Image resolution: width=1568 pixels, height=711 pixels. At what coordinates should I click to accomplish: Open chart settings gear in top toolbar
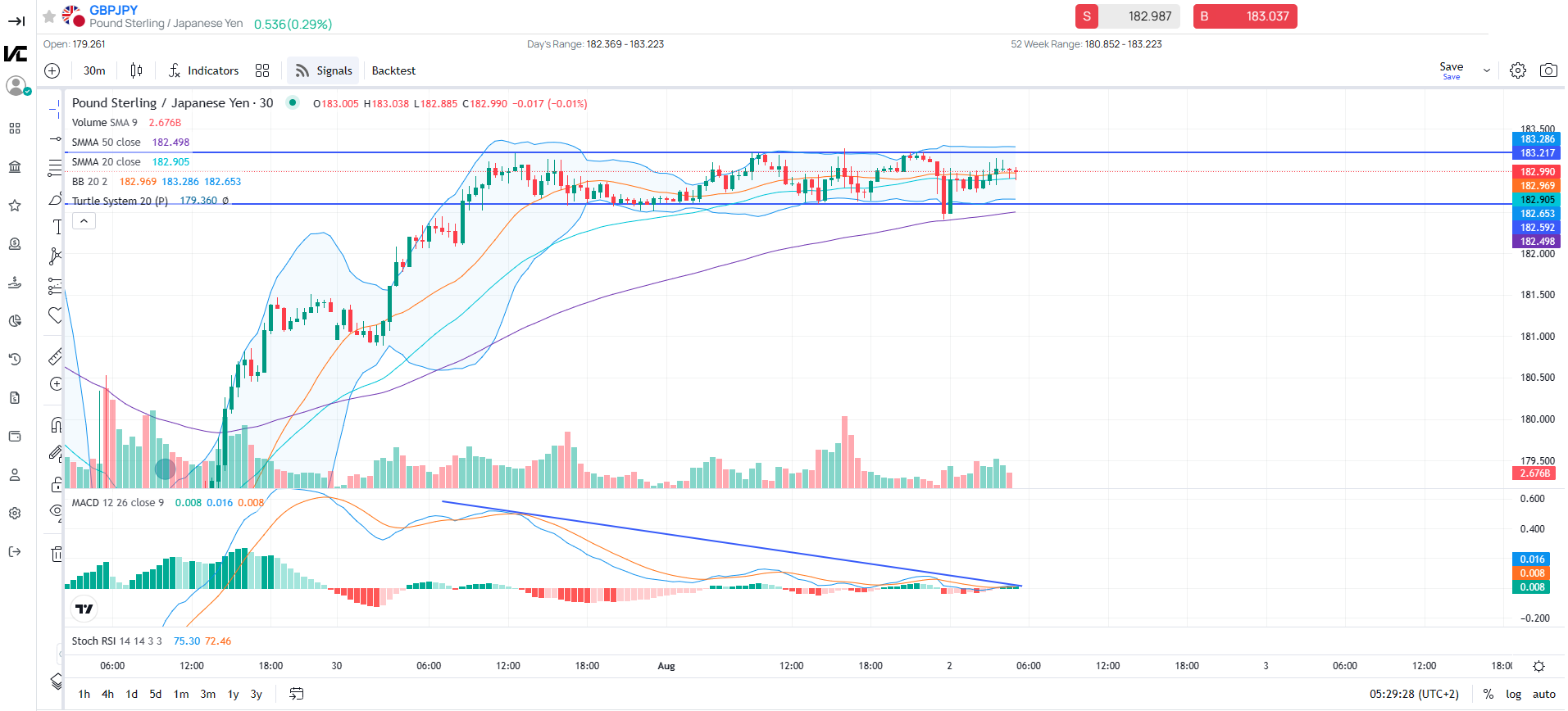(x=1517, y=70)
